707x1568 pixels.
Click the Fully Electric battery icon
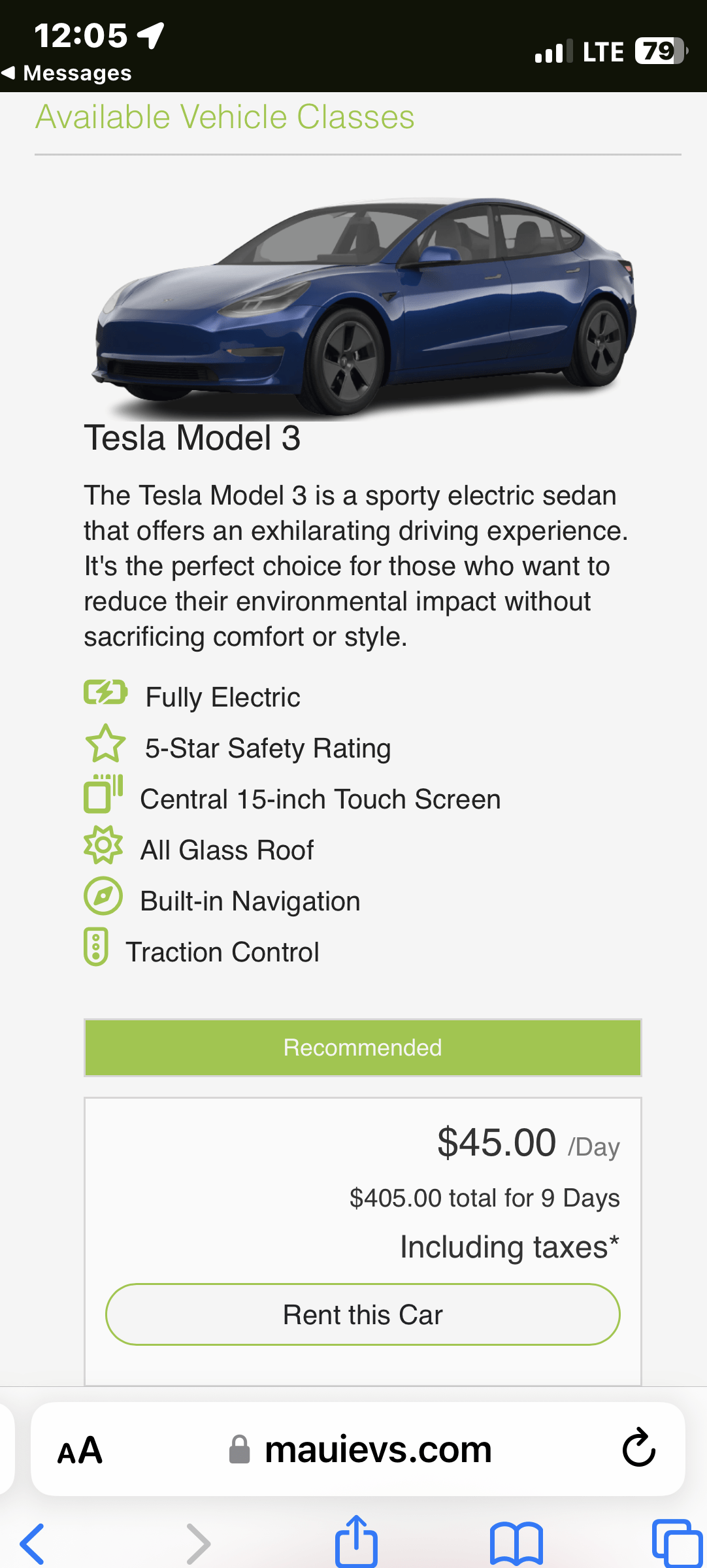coord(105,694)
